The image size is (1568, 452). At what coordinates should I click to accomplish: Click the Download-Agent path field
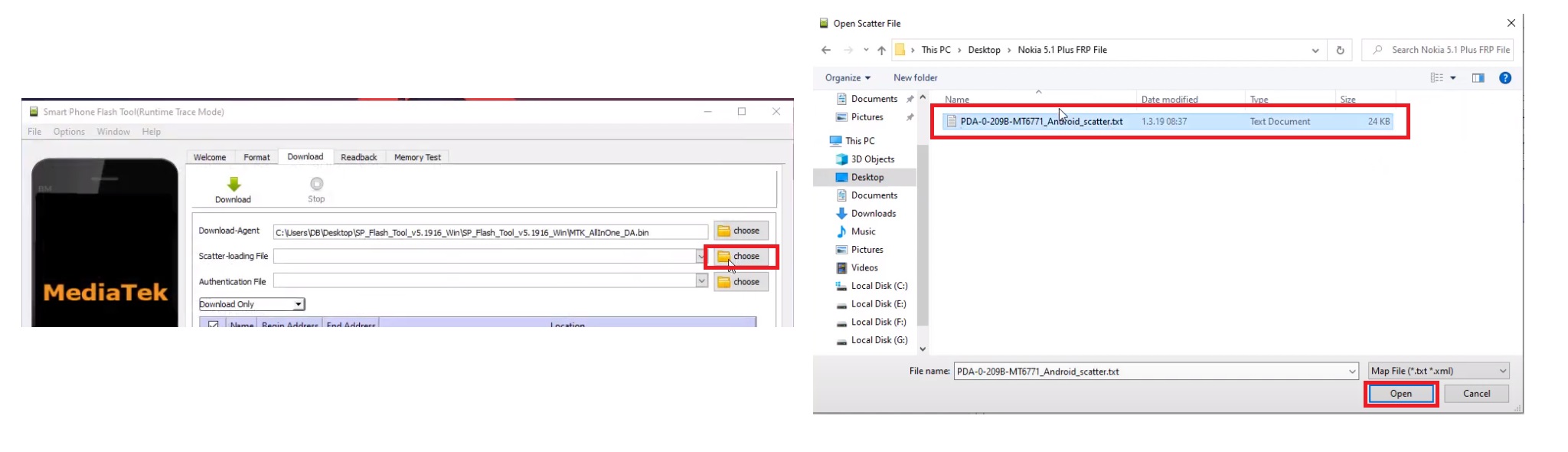491,232
